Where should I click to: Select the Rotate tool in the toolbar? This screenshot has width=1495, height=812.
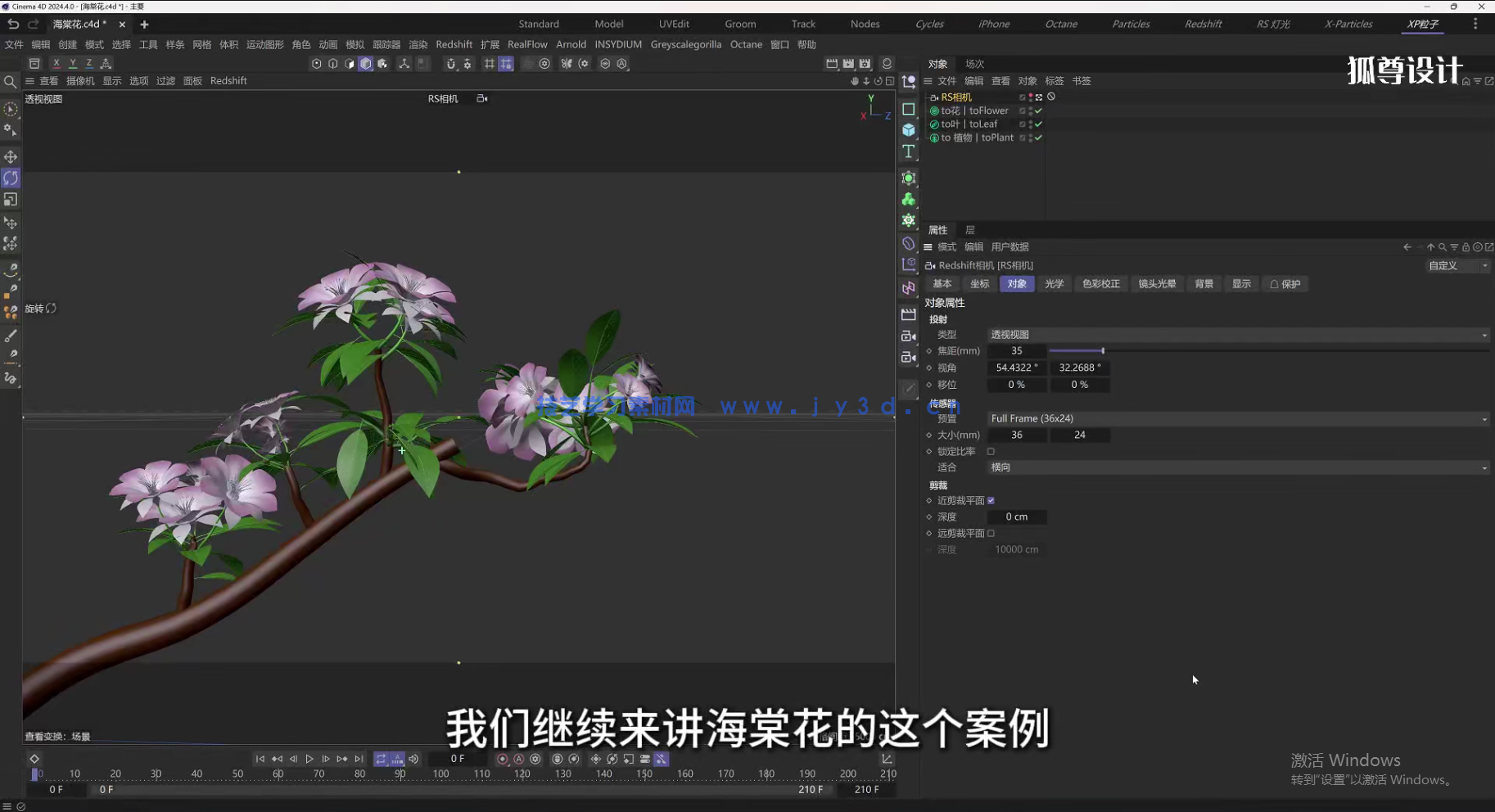11,178
